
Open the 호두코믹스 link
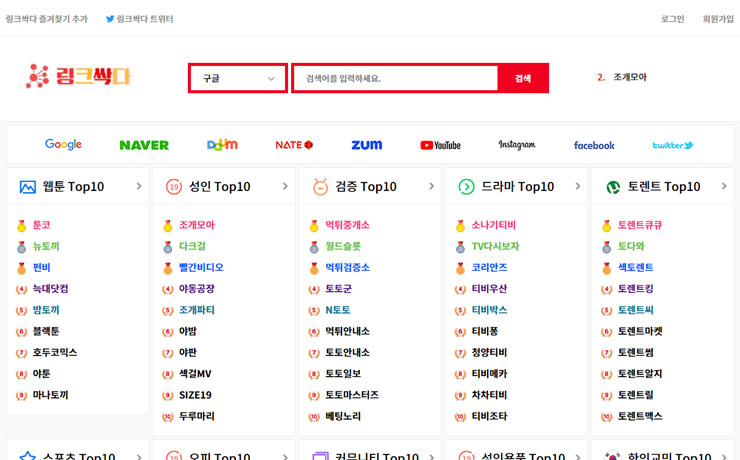click(55, 352)
